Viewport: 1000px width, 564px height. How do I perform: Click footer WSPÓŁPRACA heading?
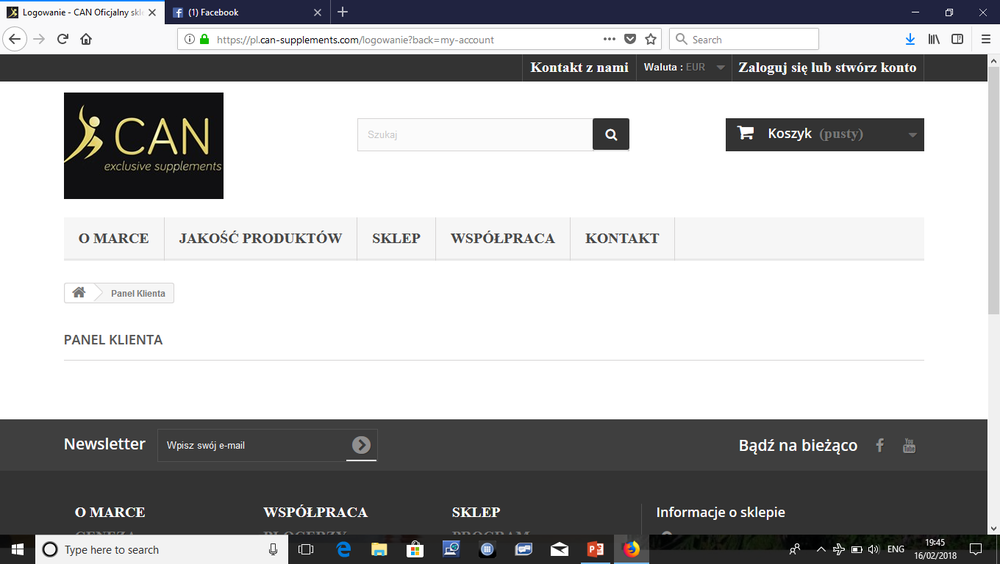pyautogui.click(x=315, y=512)
